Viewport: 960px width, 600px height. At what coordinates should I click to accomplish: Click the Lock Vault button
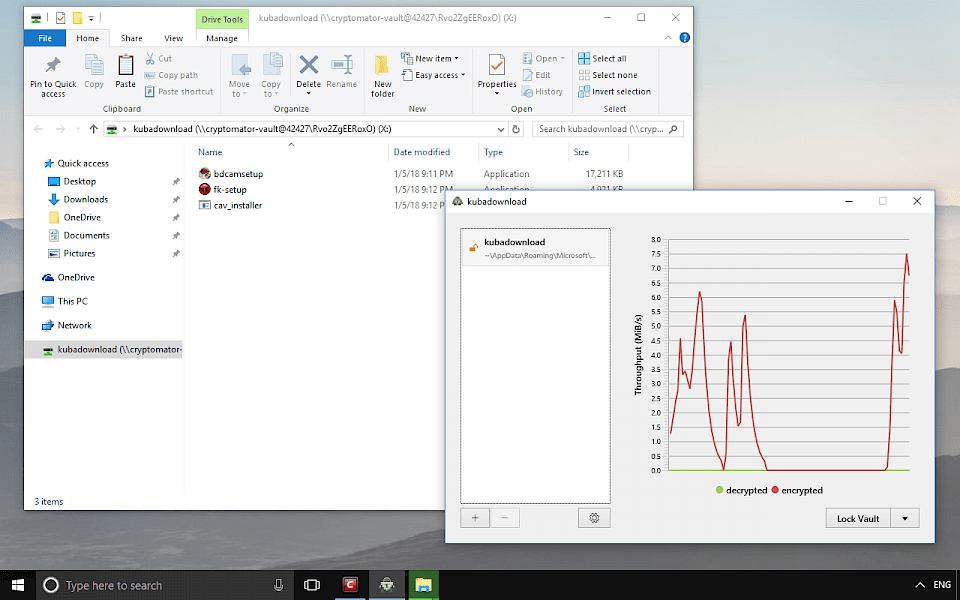(x=858, y=518)
